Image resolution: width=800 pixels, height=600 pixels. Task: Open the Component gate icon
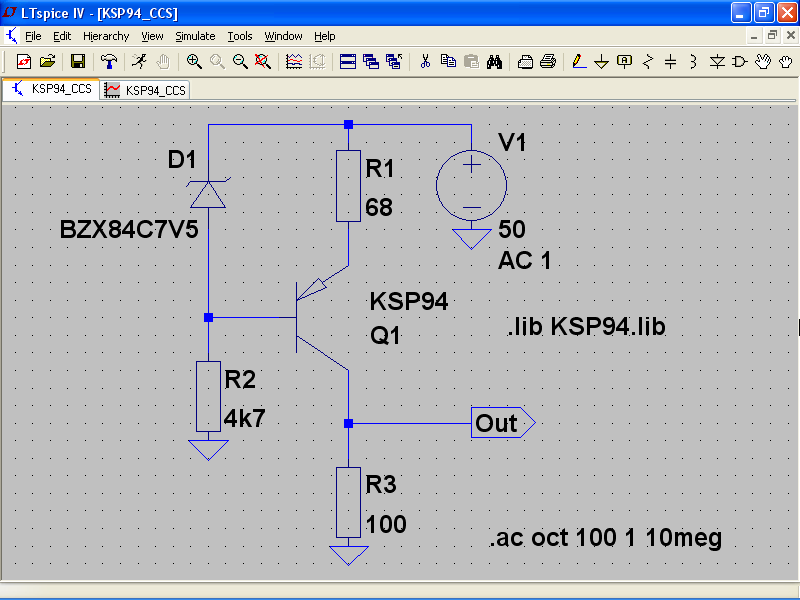point(740,62)
